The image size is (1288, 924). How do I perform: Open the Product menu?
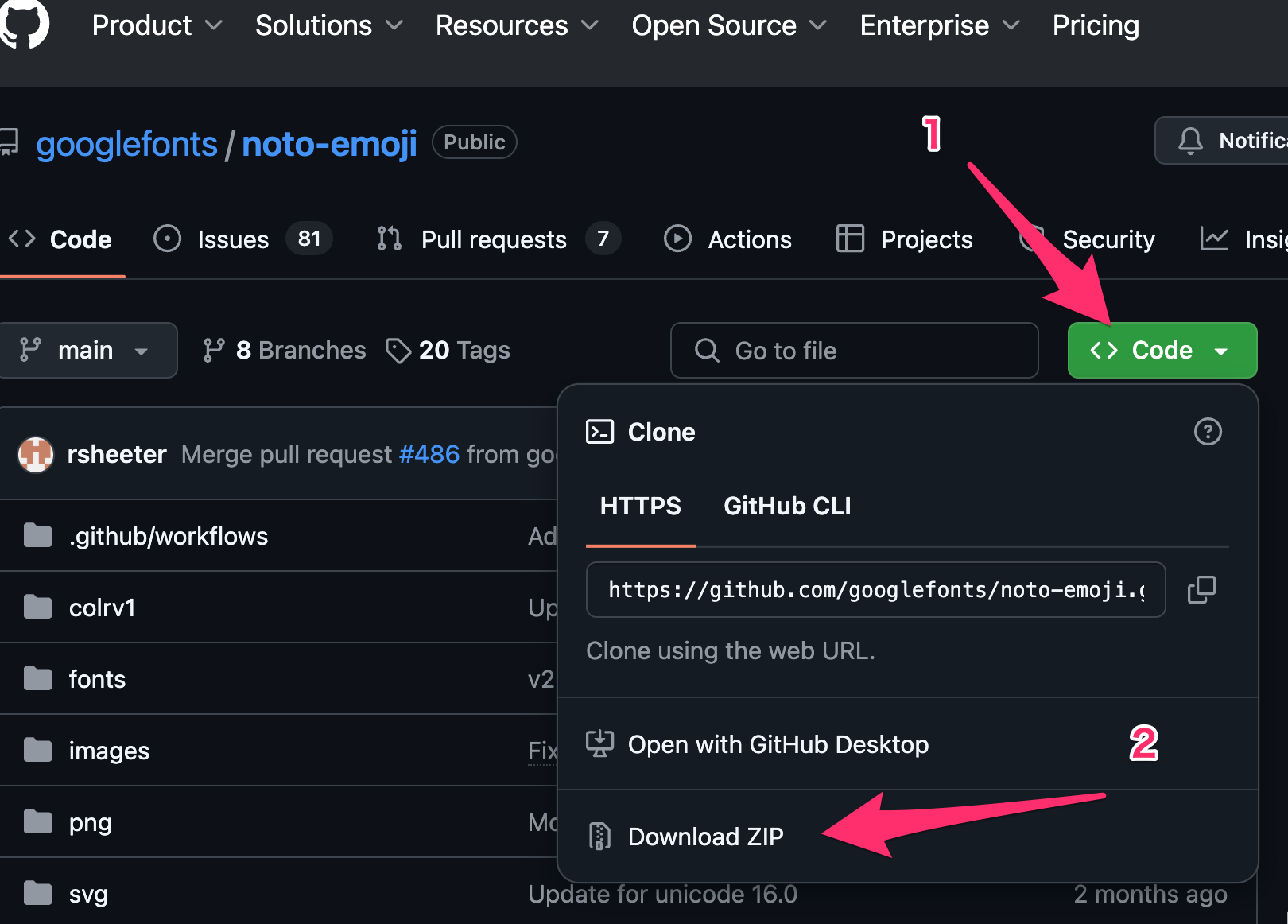[x=157, y=25]
